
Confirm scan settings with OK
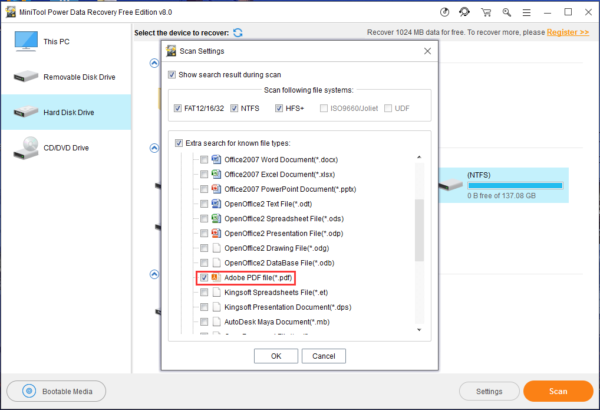(276, 356)
